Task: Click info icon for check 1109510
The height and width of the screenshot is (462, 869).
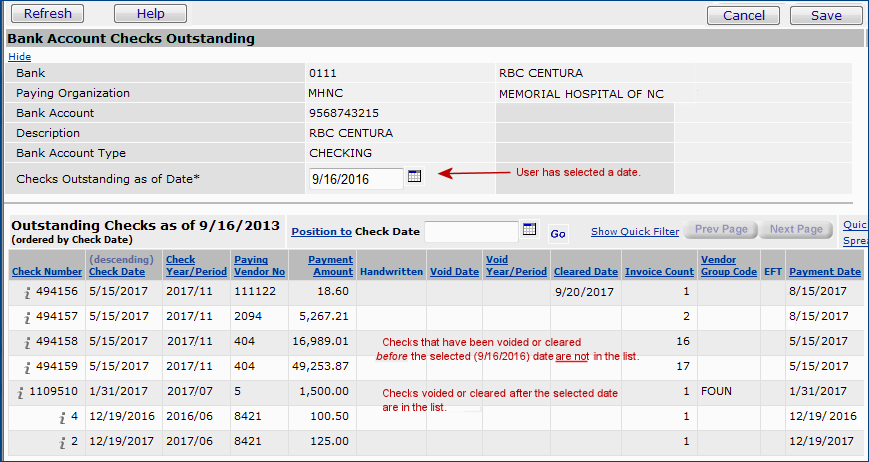Action: pyautogui.click(x=21, y=393)
